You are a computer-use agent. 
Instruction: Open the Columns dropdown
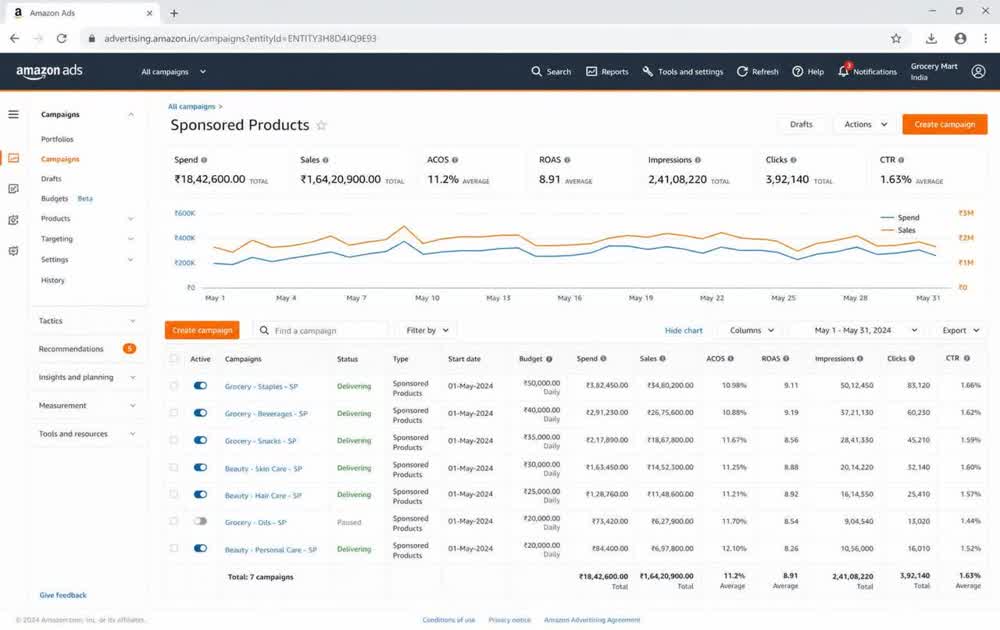pos(751,330)
